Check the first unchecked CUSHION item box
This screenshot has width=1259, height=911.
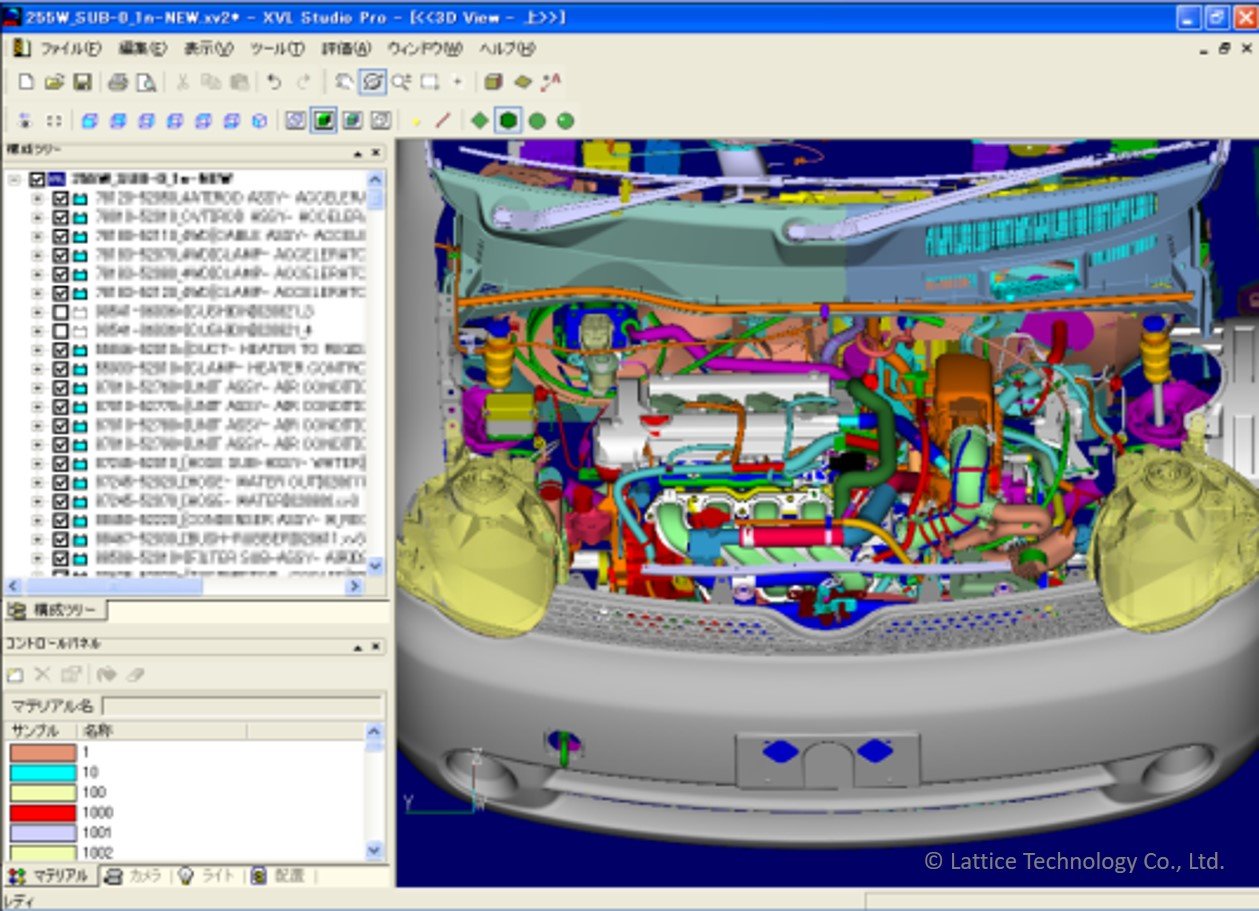tap(60, 312)
